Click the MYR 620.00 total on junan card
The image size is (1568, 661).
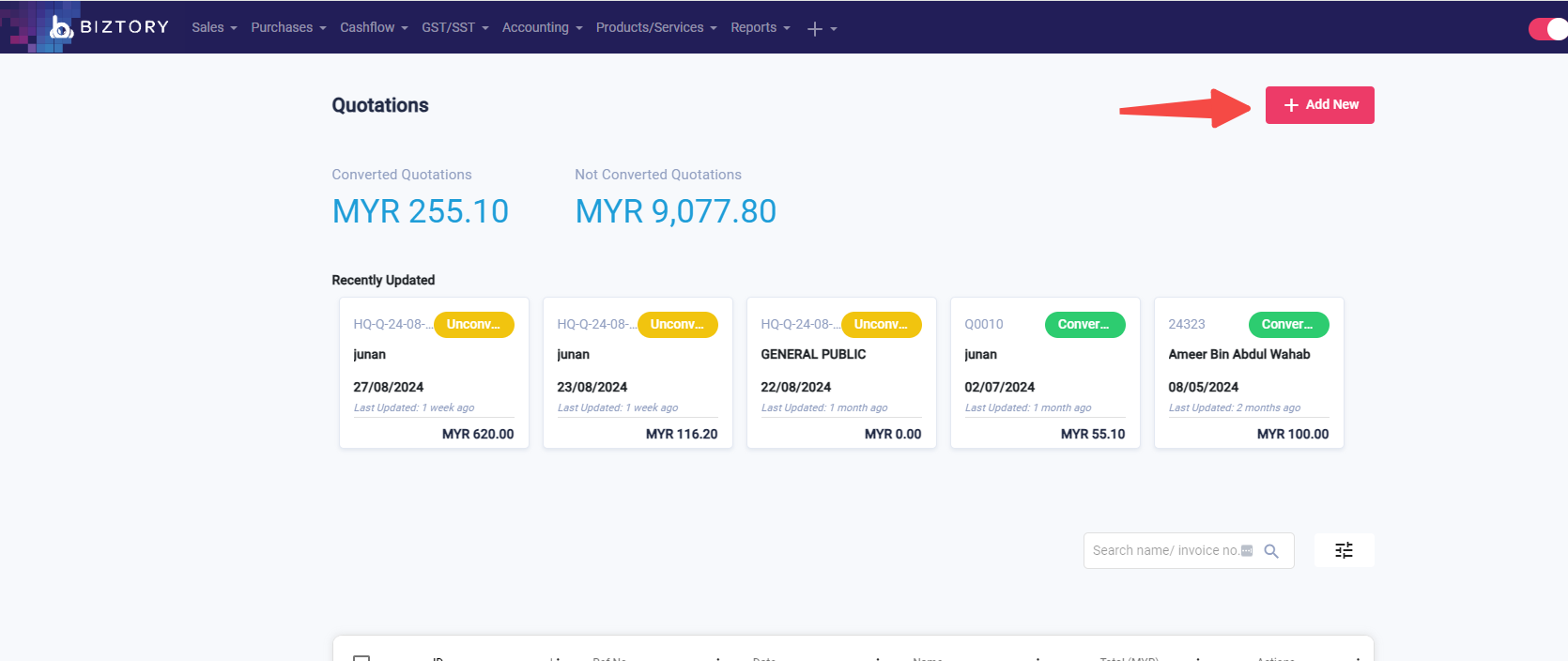478,434
